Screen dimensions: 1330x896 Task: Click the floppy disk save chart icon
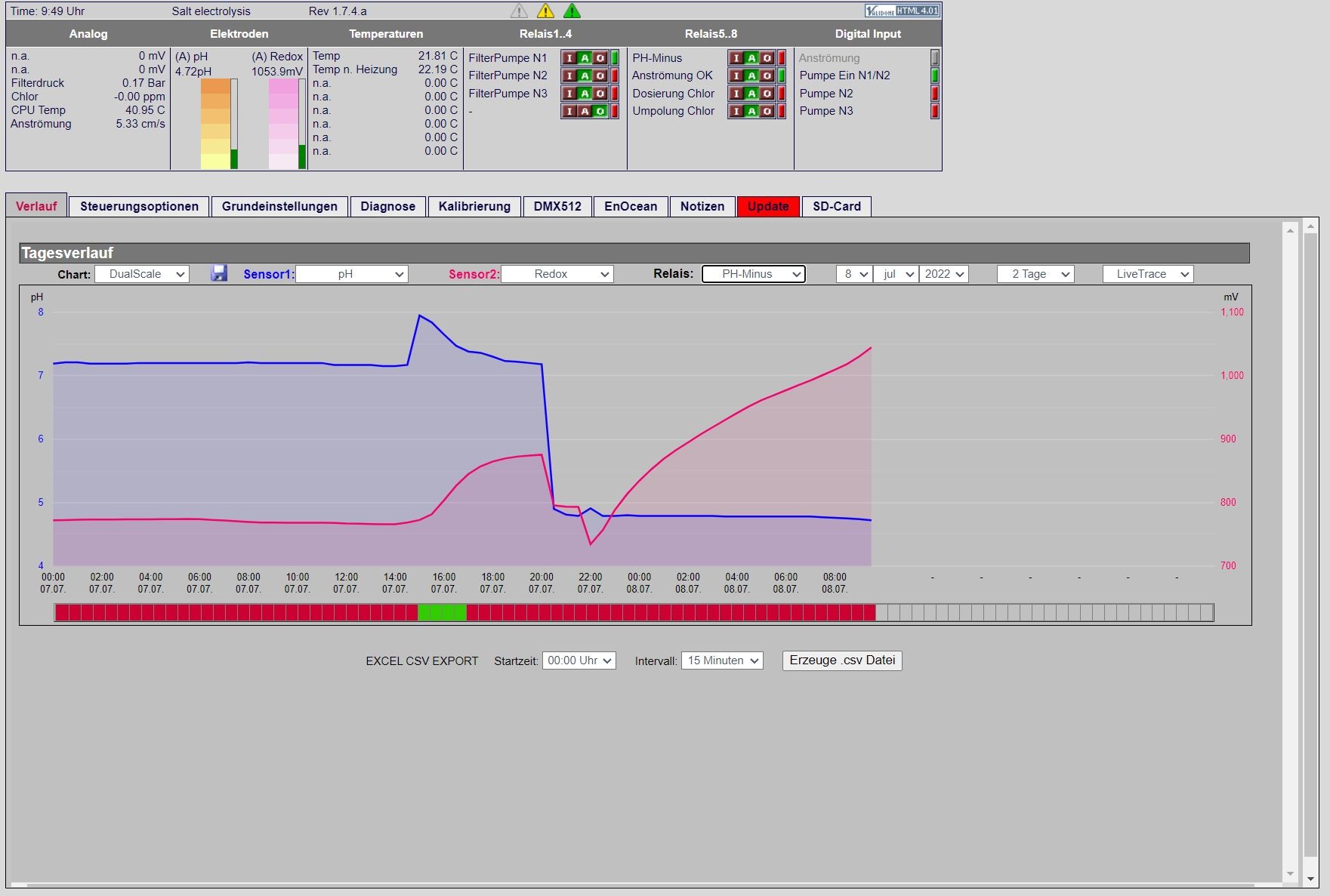(219, 273)
